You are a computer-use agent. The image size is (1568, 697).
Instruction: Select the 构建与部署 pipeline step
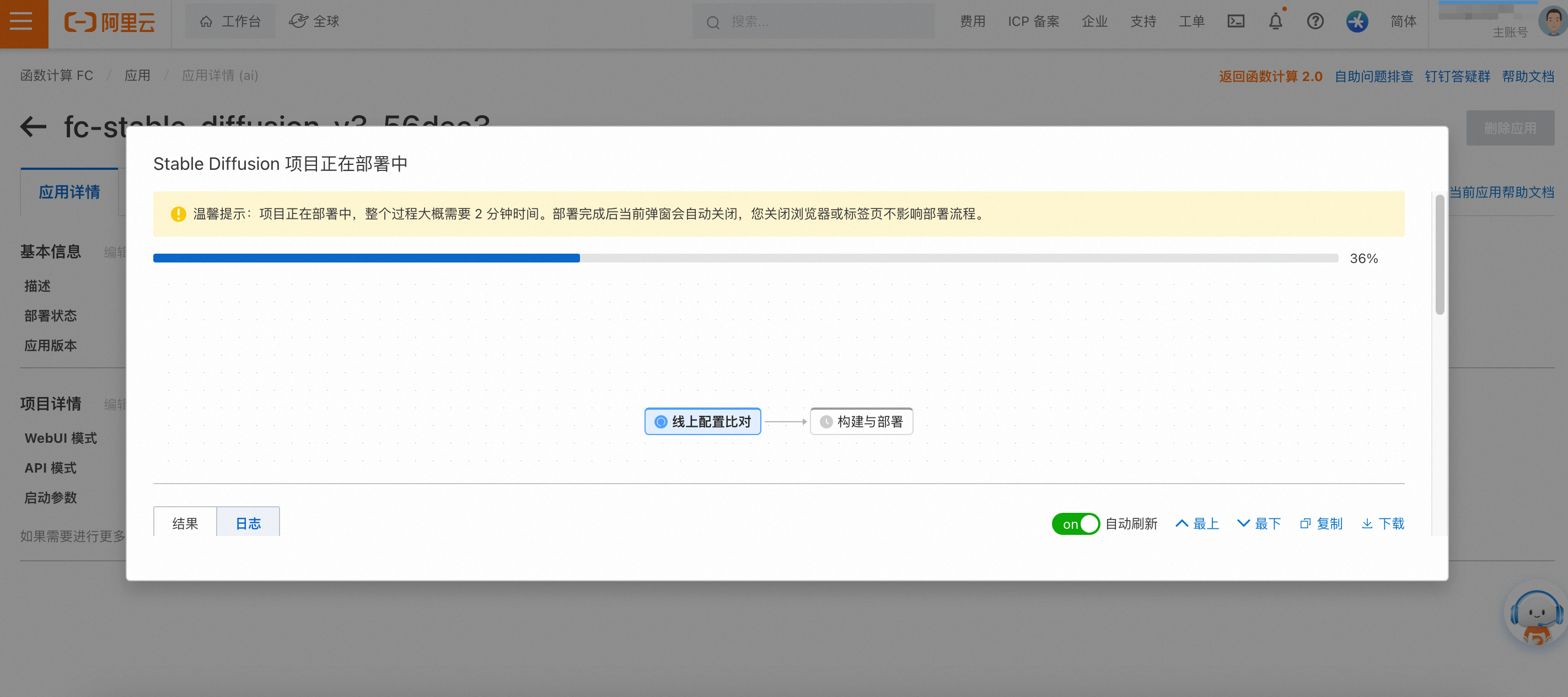tap(861, 421)
